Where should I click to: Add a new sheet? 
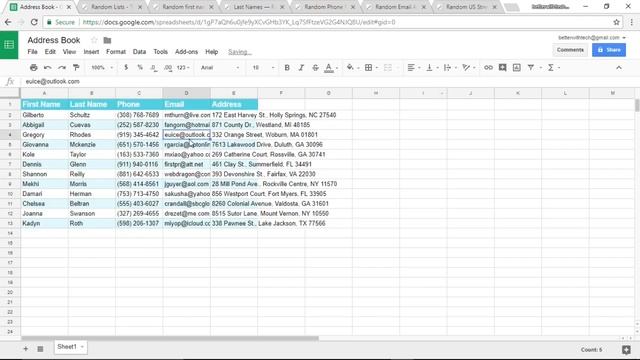(25, 349)
